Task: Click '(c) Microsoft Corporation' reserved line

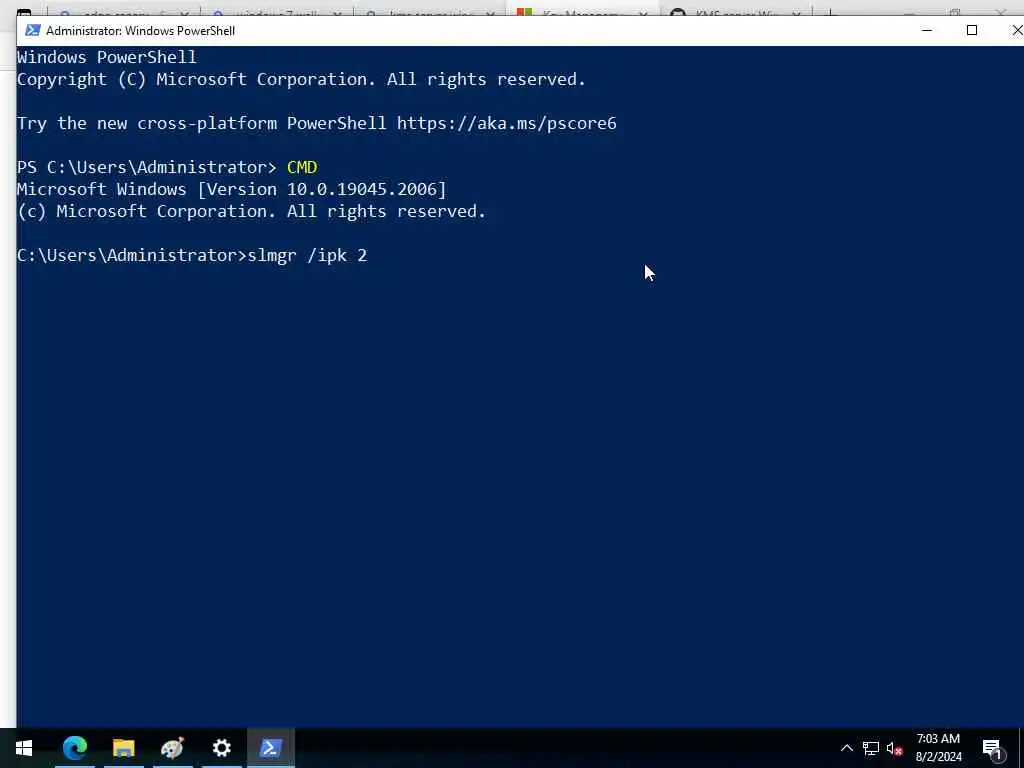Action: [251, 212]
